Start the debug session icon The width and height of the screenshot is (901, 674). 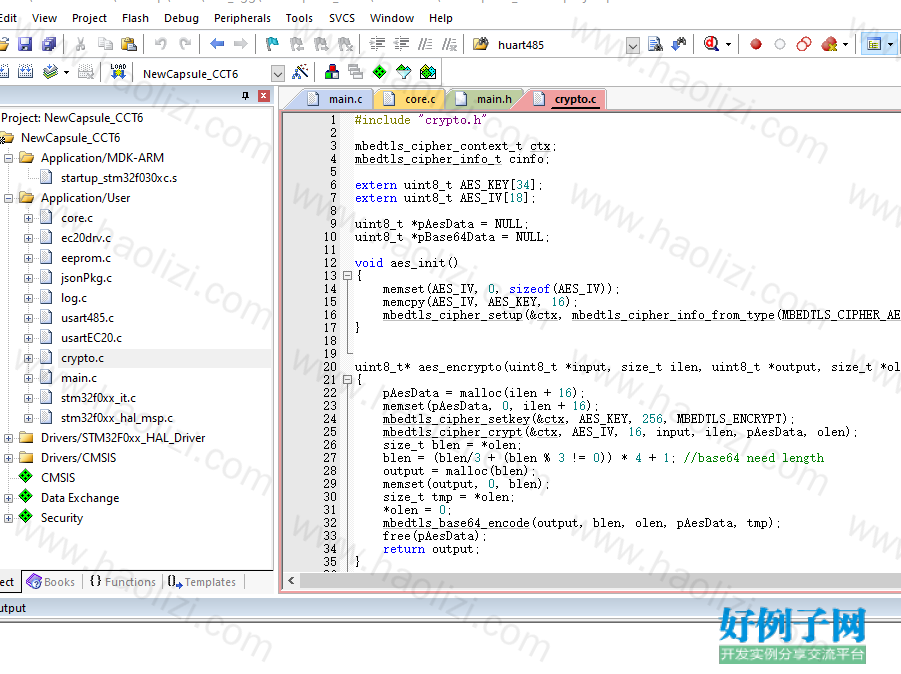tap(711, 44)
